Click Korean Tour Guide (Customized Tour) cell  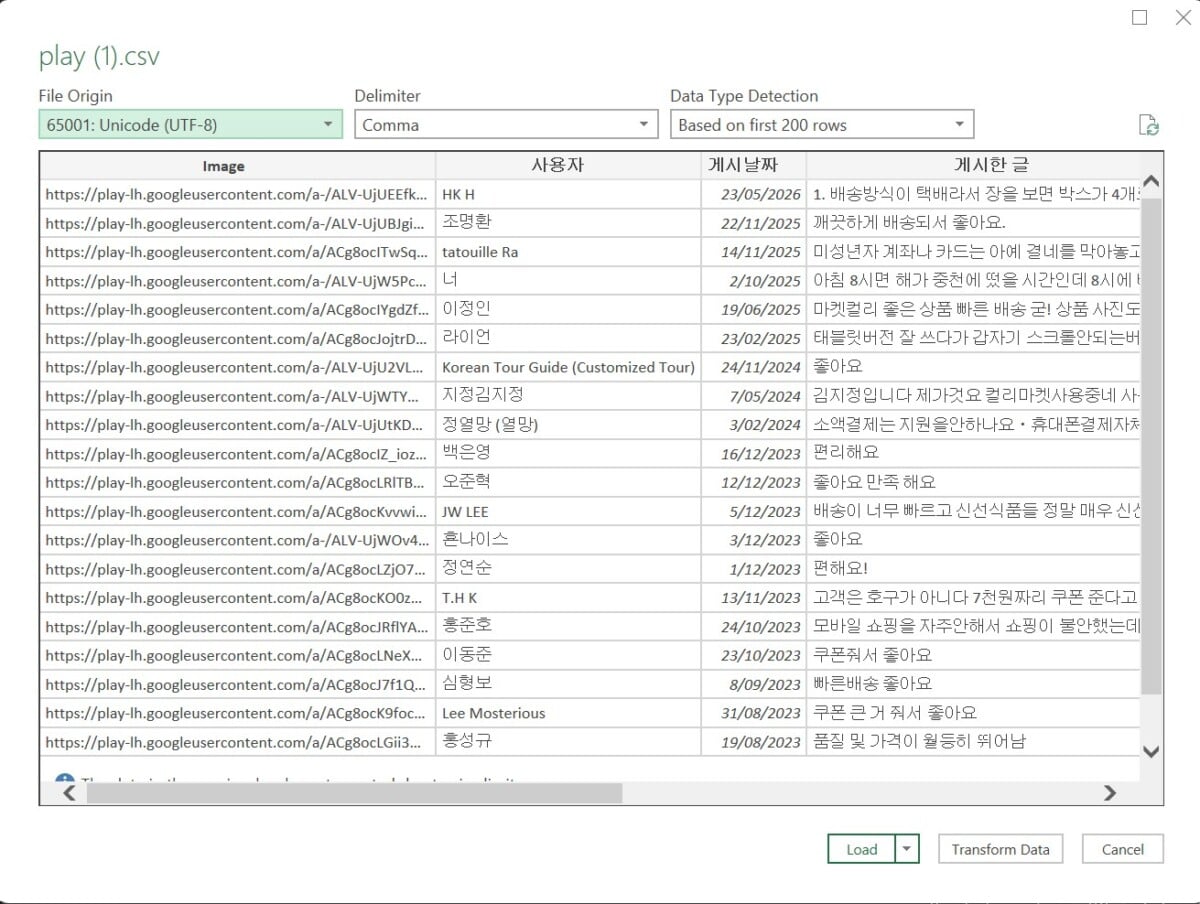(x=569, y=367)
